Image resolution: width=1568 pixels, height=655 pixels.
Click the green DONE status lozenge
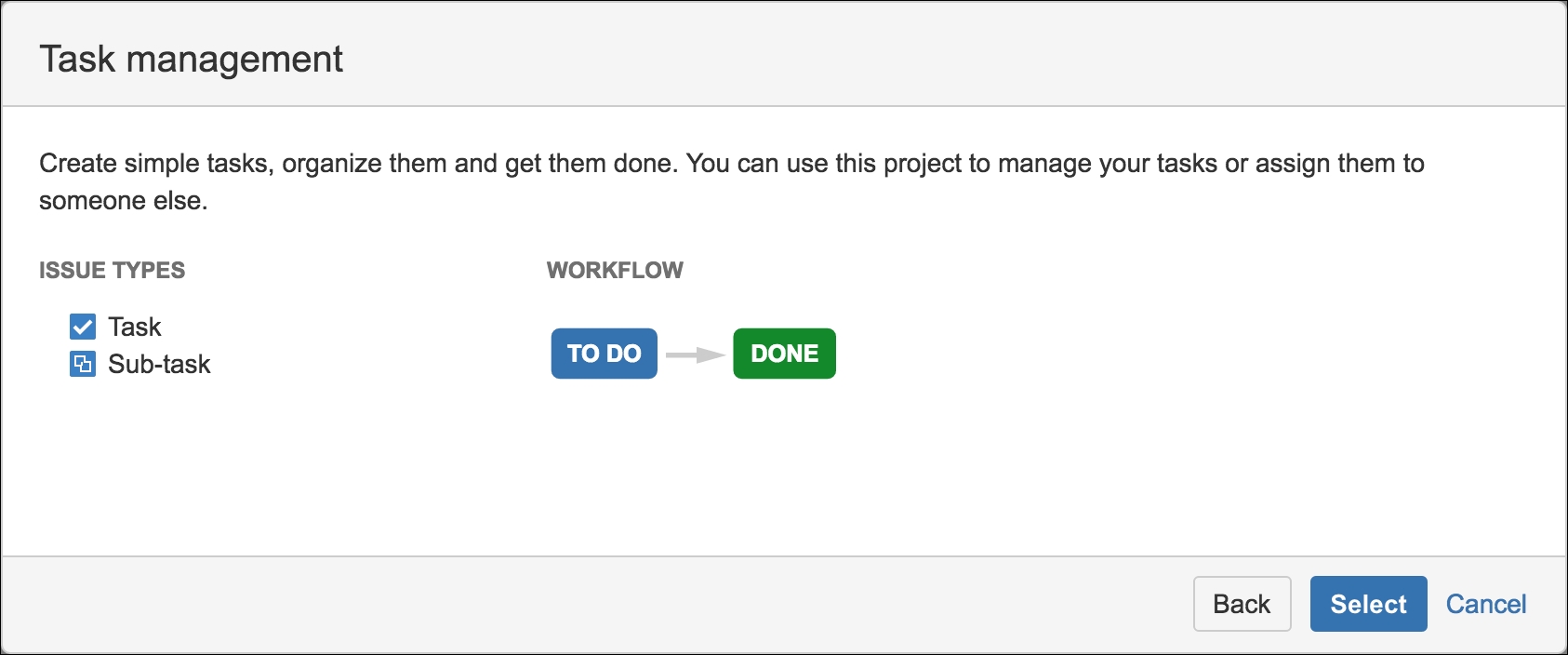tap(784, 354)
